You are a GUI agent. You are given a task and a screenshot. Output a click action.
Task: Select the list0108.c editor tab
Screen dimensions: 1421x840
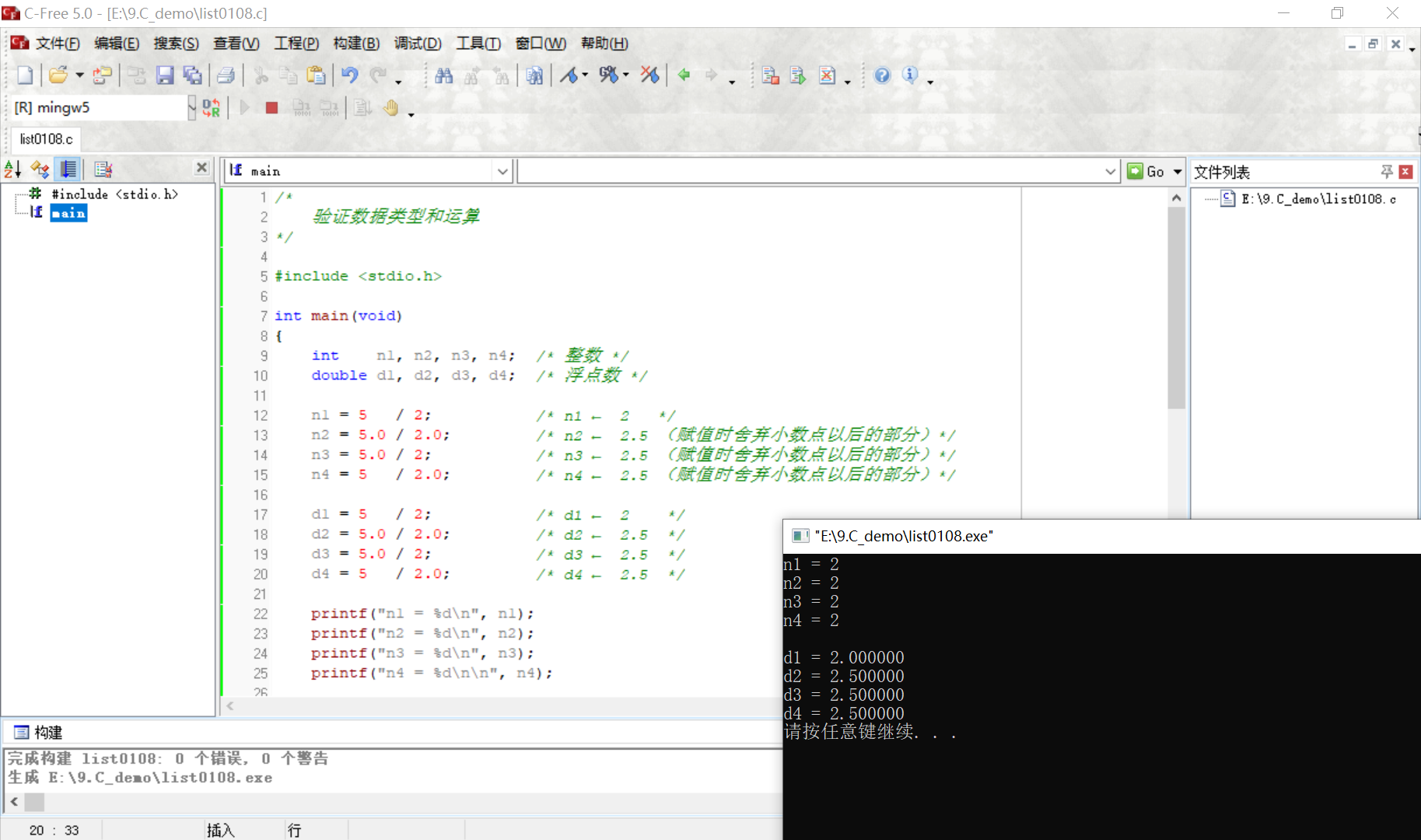(x=46, y=139)
